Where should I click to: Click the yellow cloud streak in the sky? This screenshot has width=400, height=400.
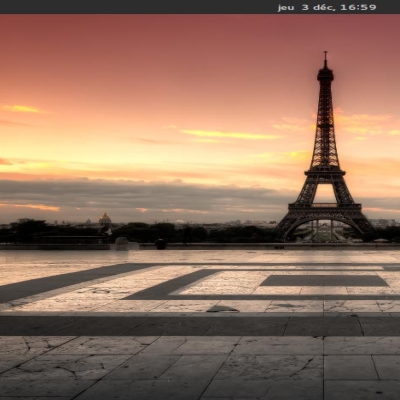click(230, 134)
